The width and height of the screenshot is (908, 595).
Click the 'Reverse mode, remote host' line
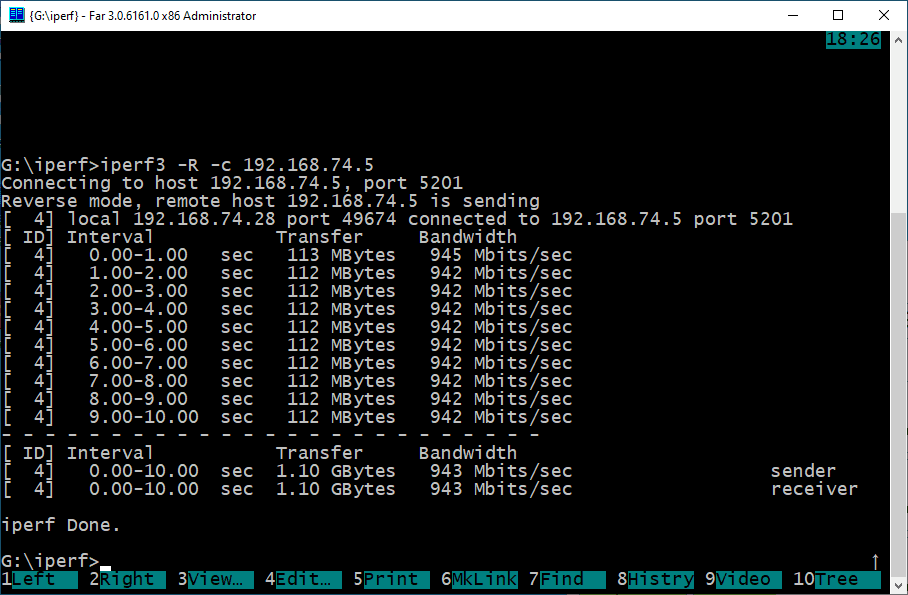(270, 201)
